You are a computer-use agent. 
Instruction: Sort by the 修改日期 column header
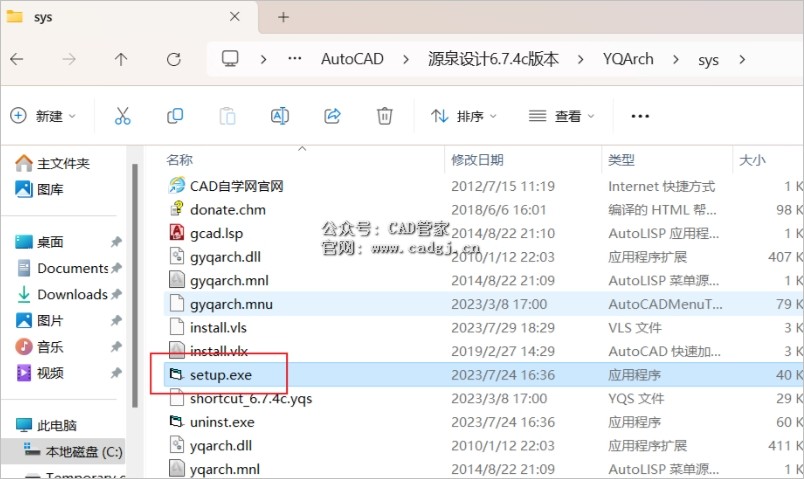click(477, 160)
